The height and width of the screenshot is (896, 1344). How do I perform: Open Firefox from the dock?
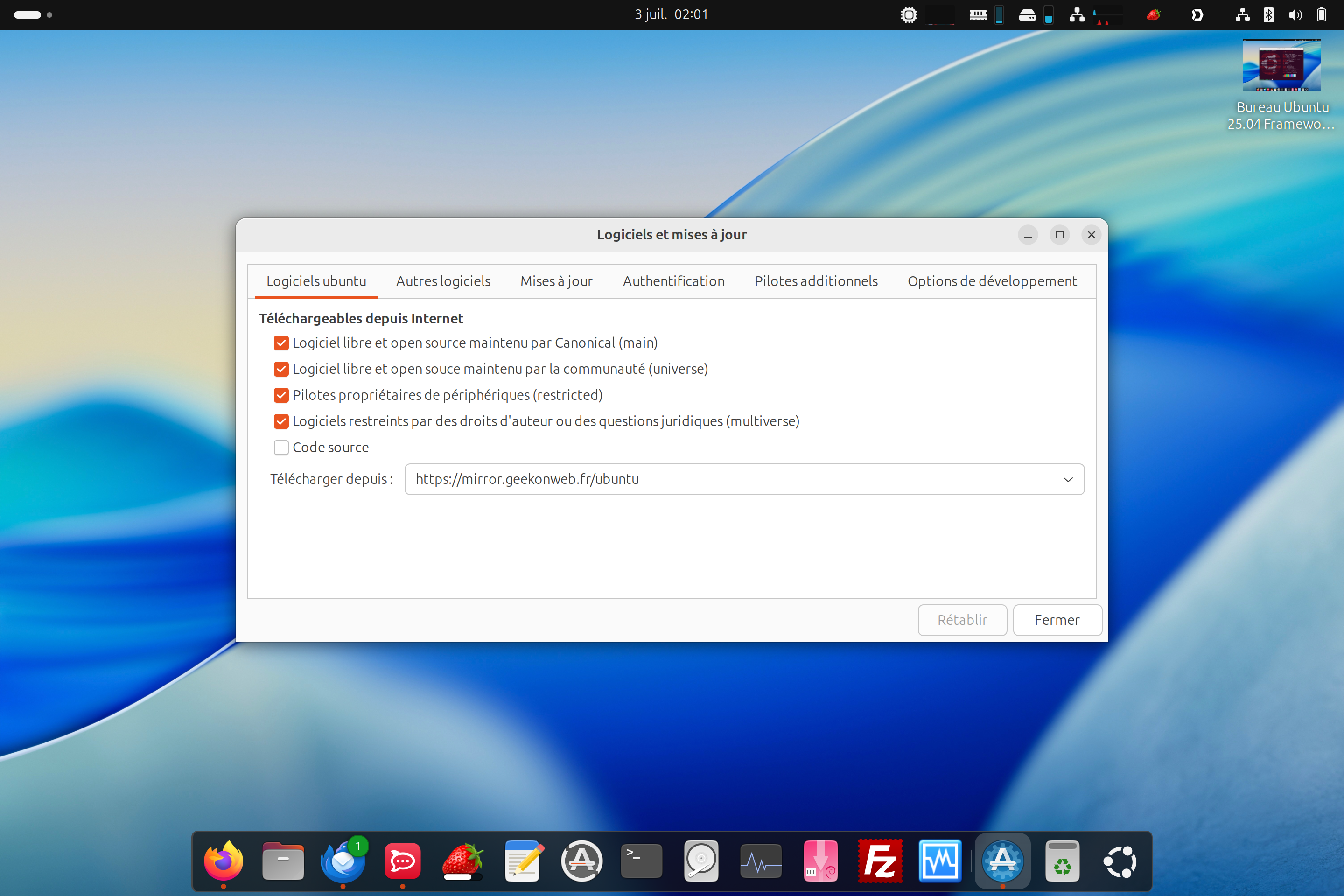pos(224,861)
